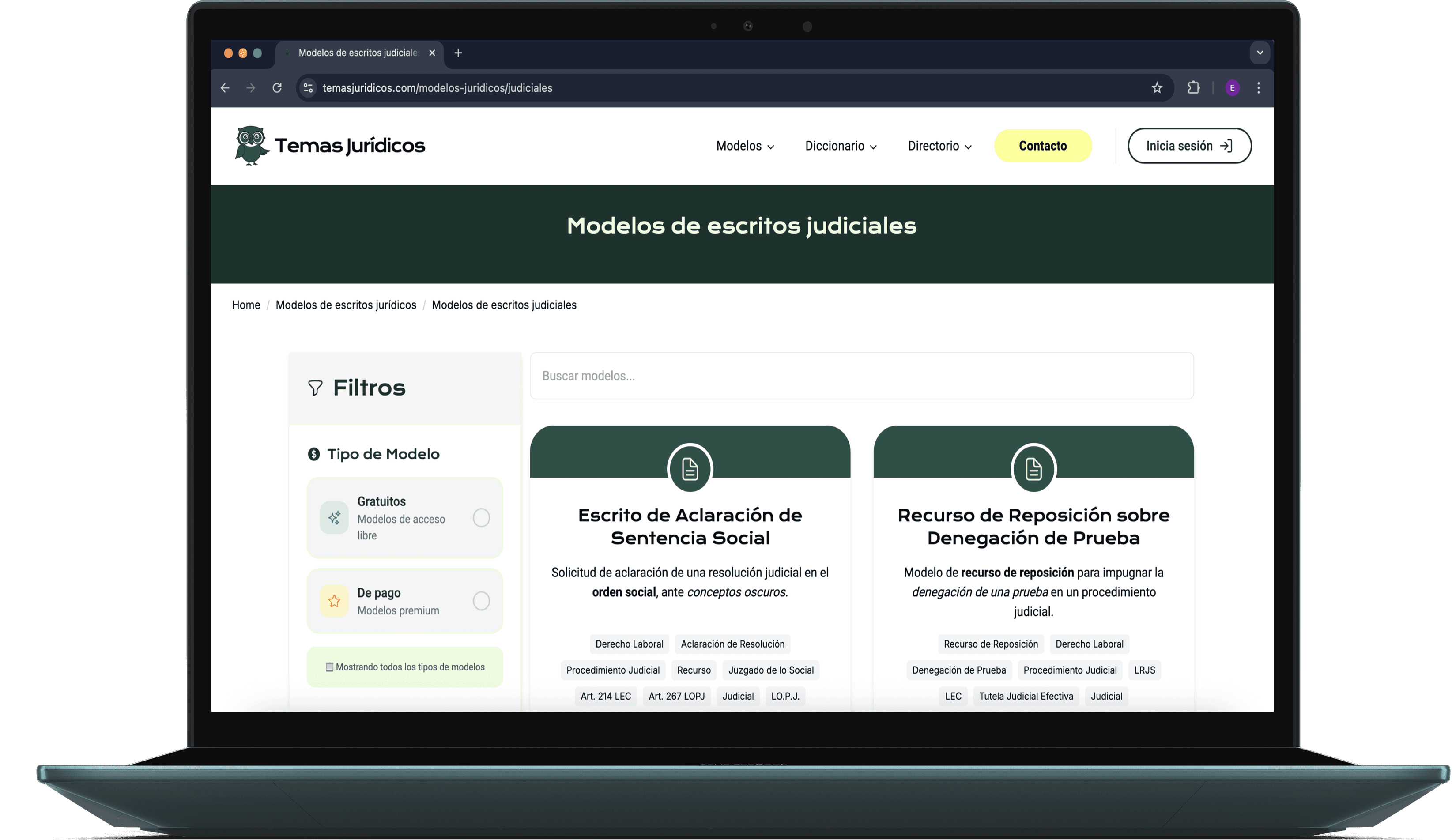
Task: Click Derecho Laboral tag on Aclaración card
Action: coord(629,645)
